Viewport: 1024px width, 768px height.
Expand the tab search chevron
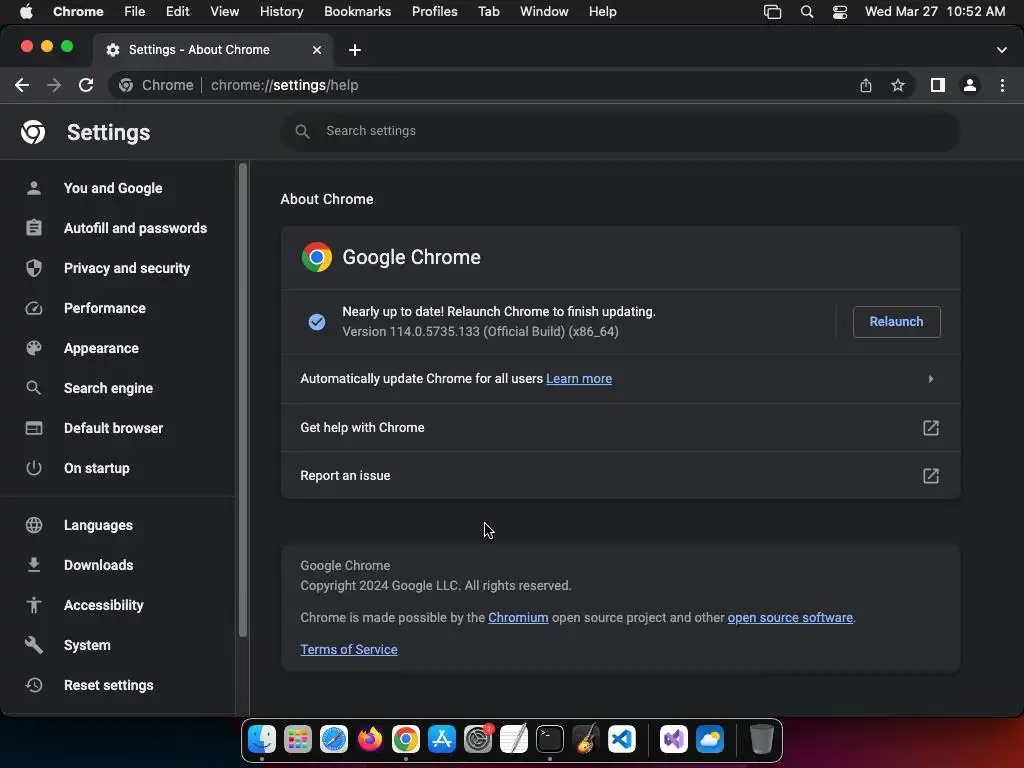1002,50
